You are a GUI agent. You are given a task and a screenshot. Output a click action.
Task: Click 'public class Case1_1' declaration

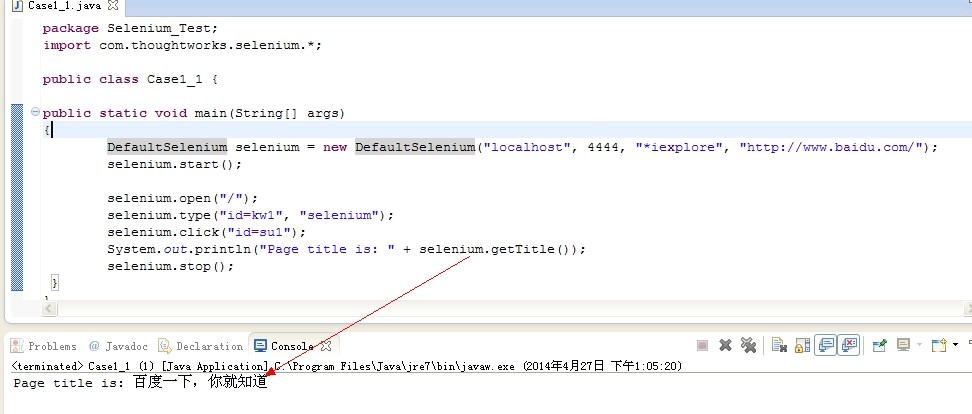click(x=130, y=79)
